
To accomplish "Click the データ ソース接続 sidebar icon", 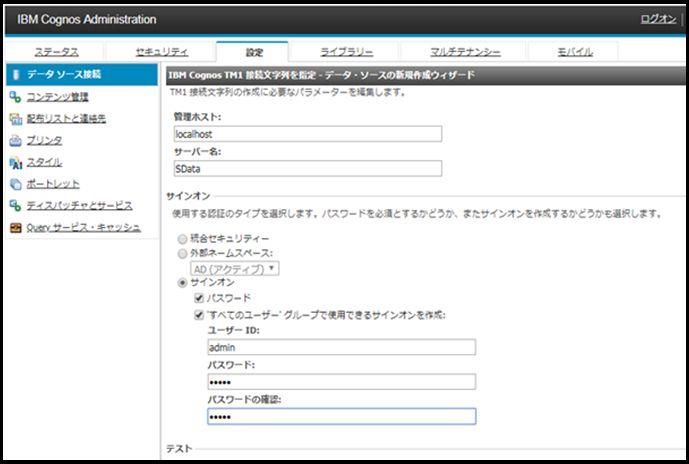I will pos(16,75).
